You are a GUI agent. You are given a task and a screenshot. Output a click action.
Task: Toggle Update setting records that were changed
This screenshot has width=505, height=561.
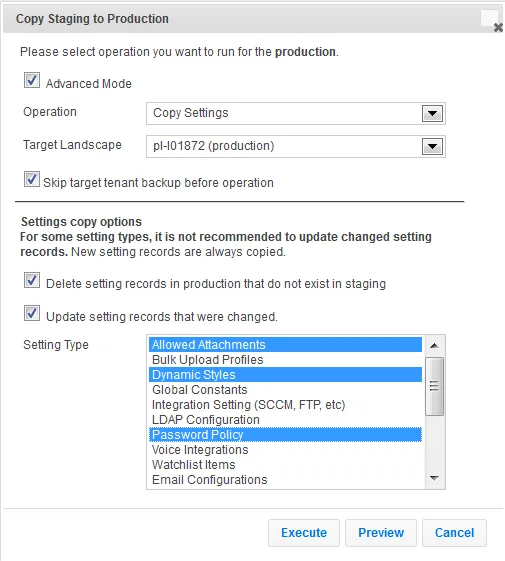[32, 313]
